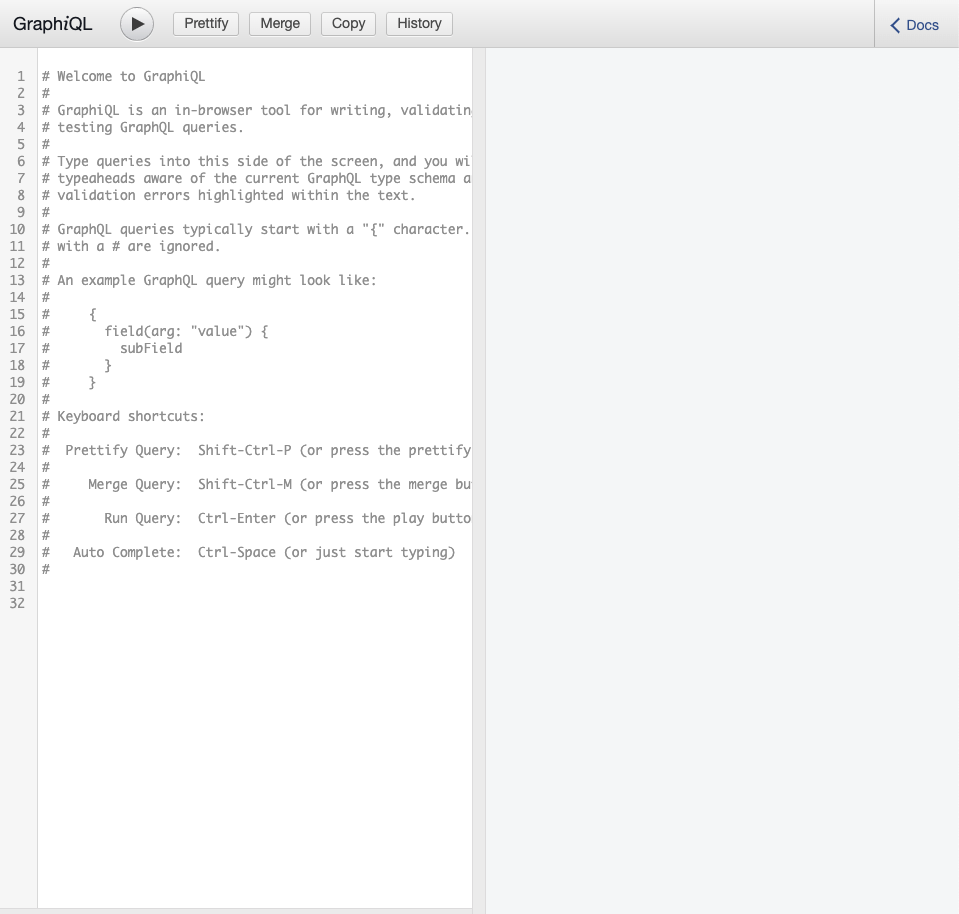Click the line "# testing GraphQL queries."
The height and width of the screenshot is (914, 959).
tap(143, 127)
